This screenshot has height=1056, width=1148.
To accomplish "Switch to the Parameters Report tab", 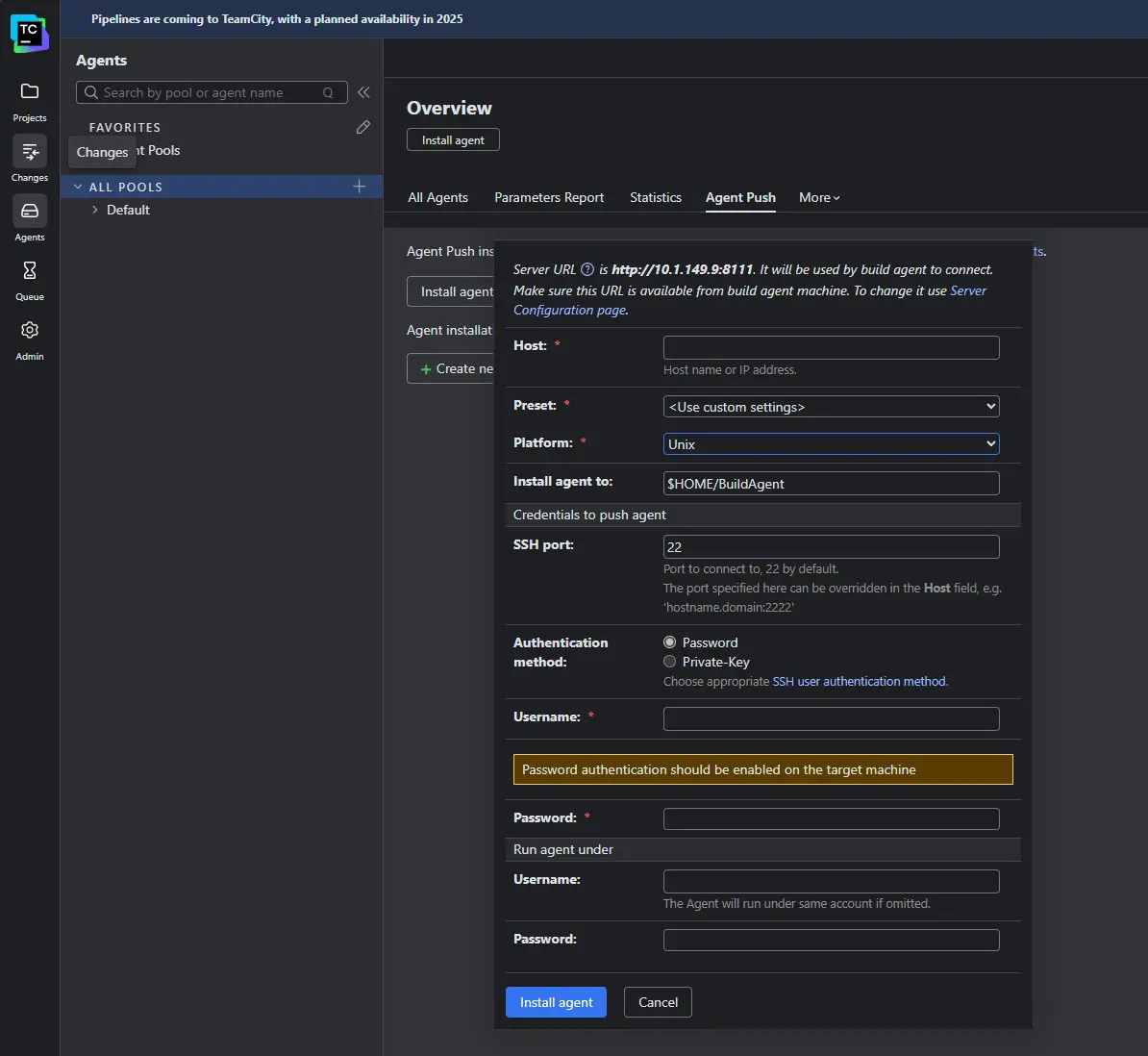I will [549, 197].
